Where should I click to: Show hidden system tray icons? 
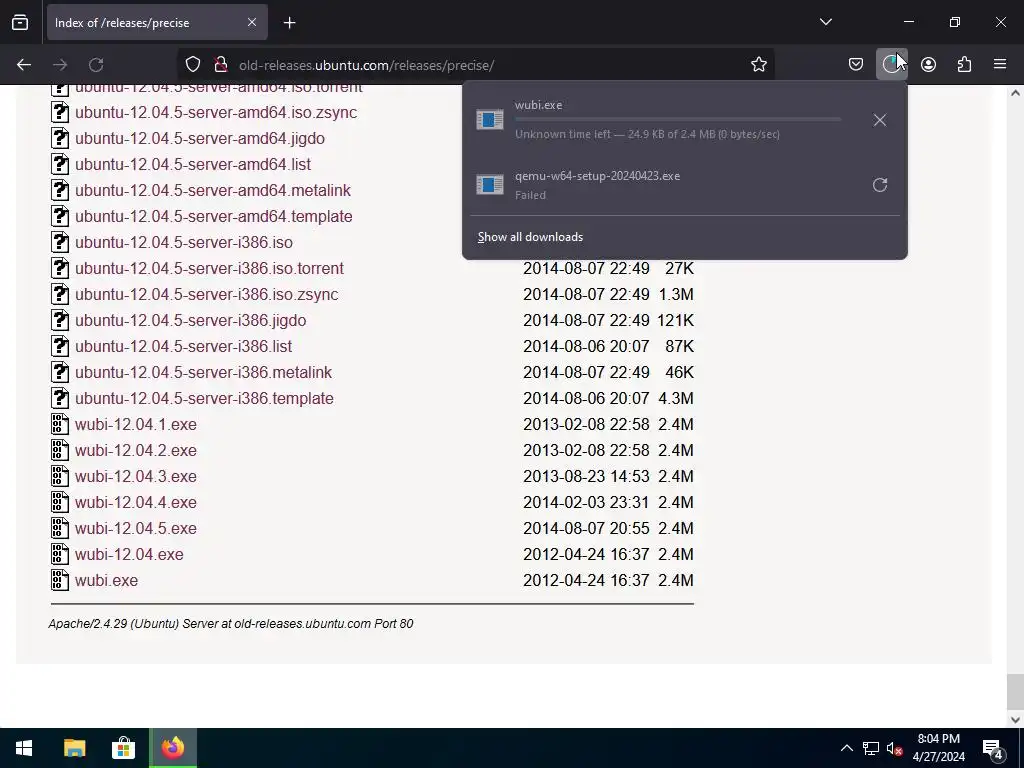click(846, 748)
